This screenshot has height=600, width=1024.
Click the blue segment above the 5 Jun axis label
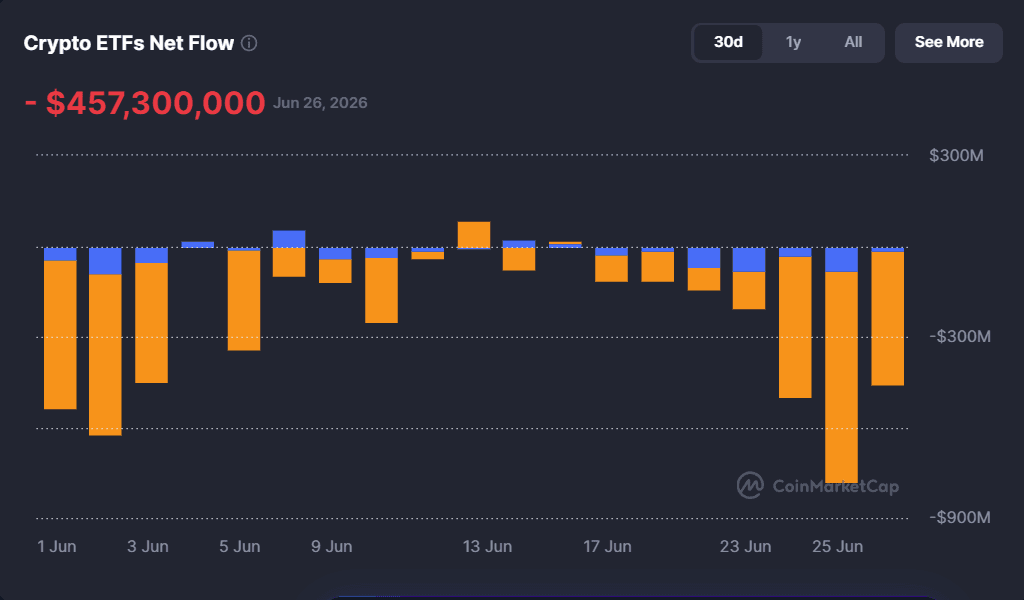point(244,249)
